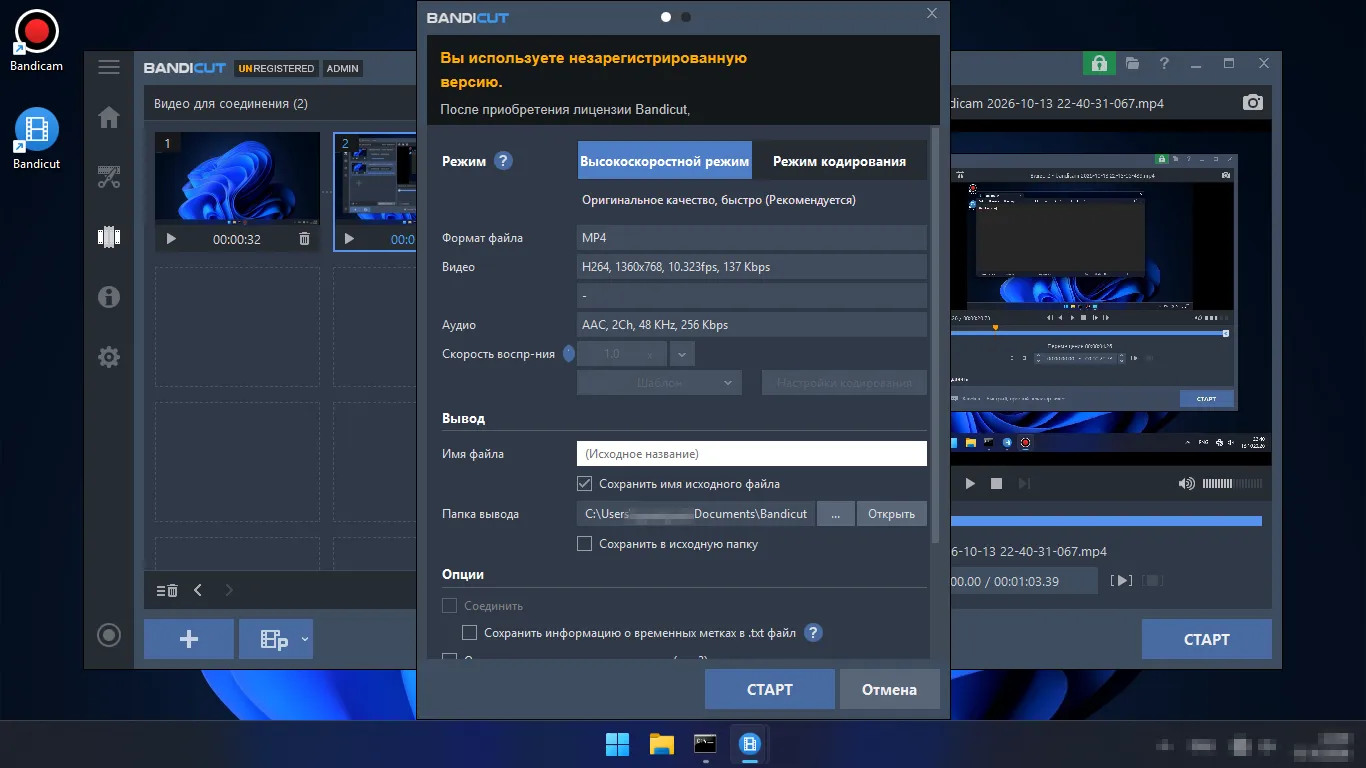Move clip with the left arrow icon
This screenshot has width=1366, height=768.
[198, 590]
